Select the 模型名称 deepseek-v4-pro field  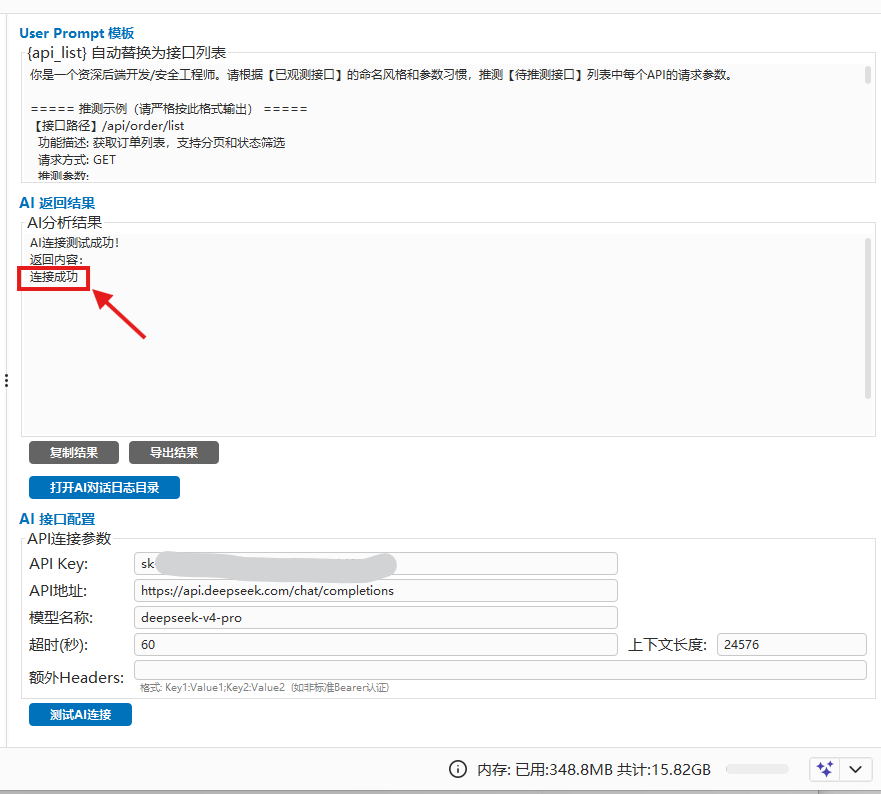click(x=375, y=618)
